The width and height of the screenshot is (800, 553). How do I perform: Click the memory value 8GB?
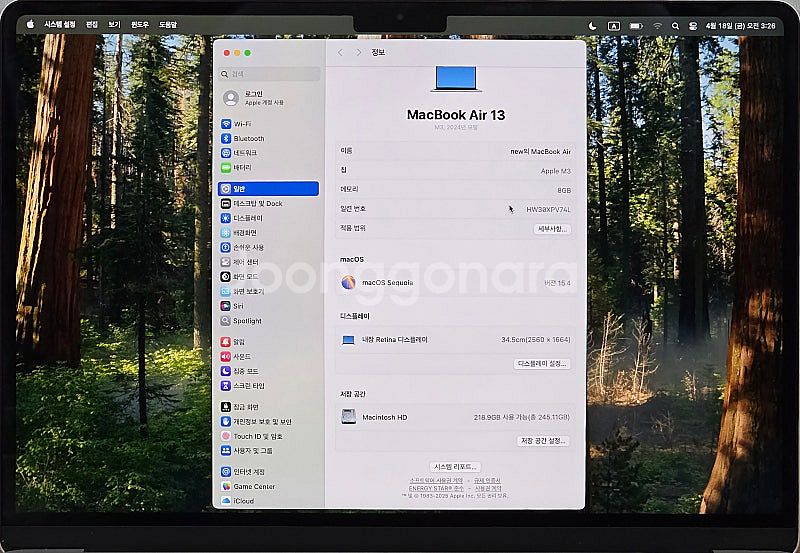pyautogui.click(x=564, y=190)
